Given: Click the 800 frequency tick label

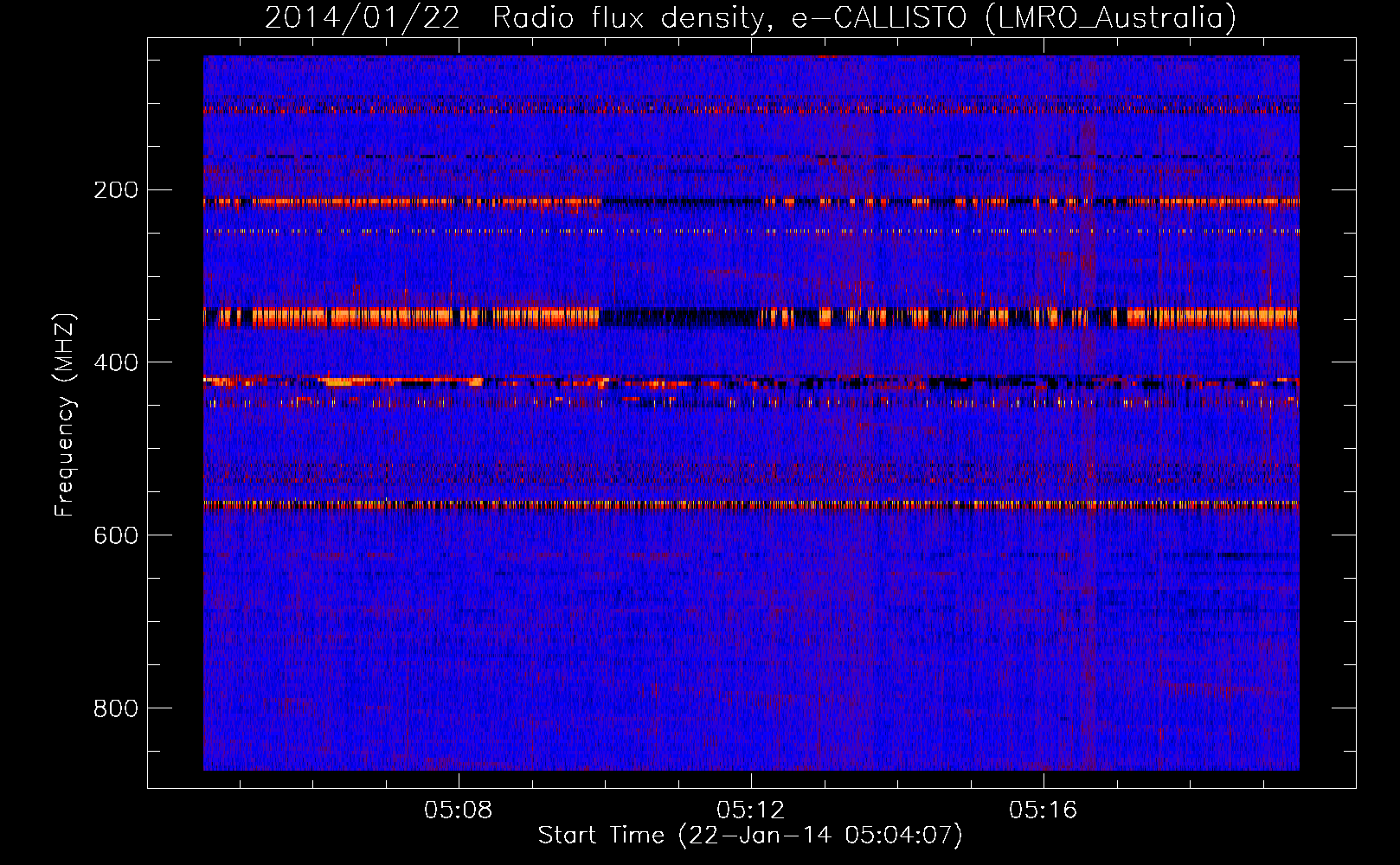Looking at the screenshot, I should [116, 708].
